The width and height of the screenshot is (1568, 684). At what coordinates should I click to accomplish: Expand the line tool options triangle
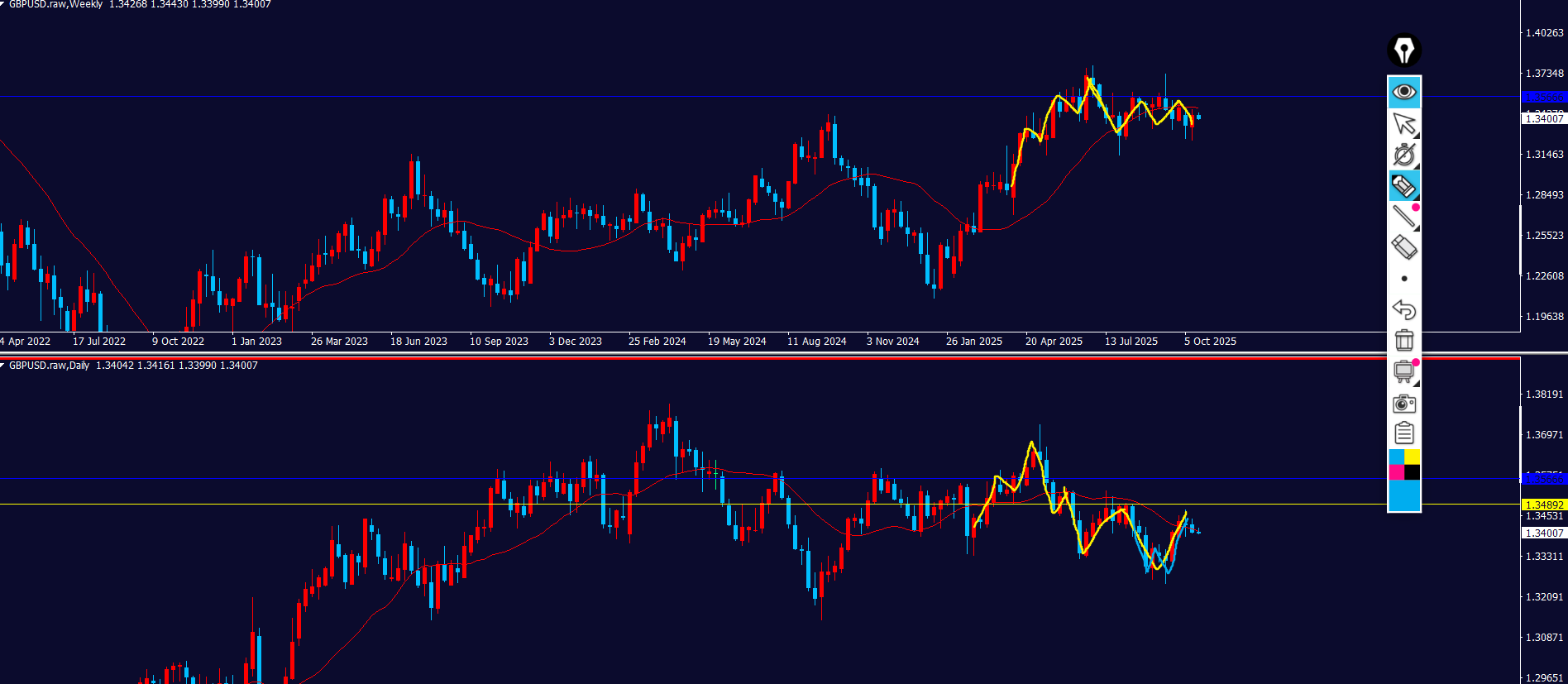(x=1416, y=228)
